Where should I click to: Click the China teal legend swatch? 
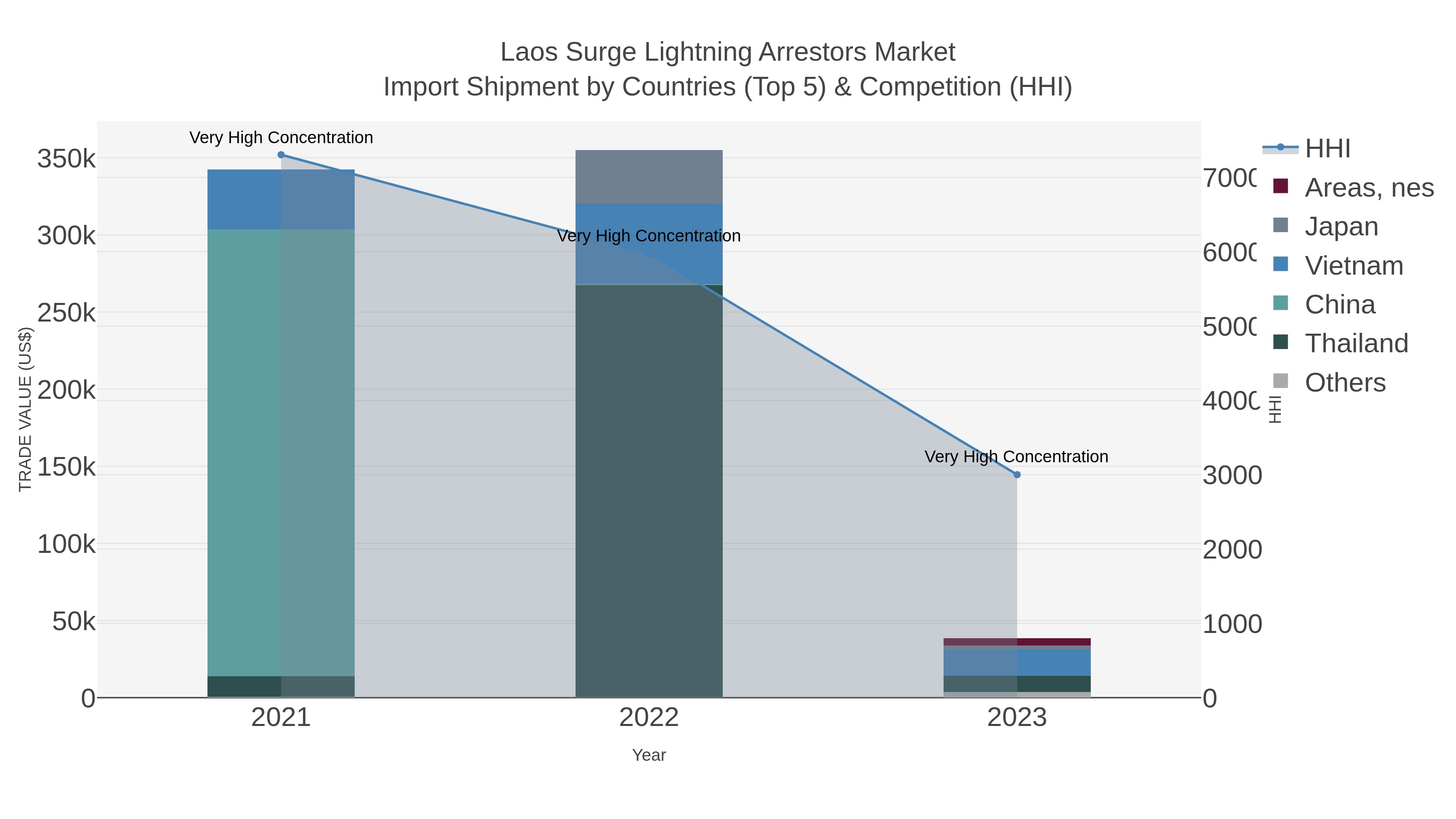click(1281, 303)
